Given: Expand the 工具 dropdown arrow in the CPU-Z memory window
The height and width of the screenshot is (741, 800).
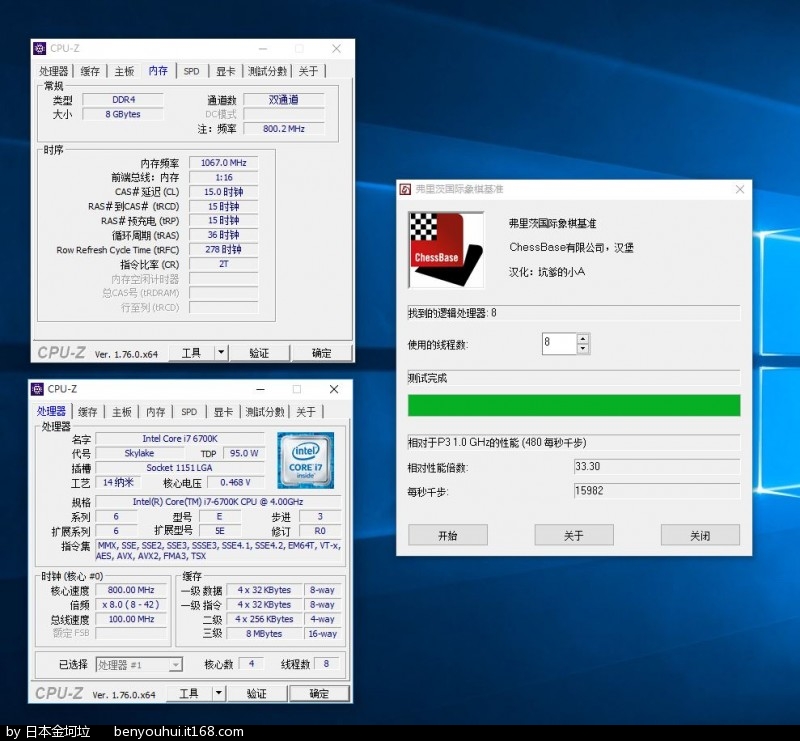Looking at the screenshot, I should (x=221, y=352).
